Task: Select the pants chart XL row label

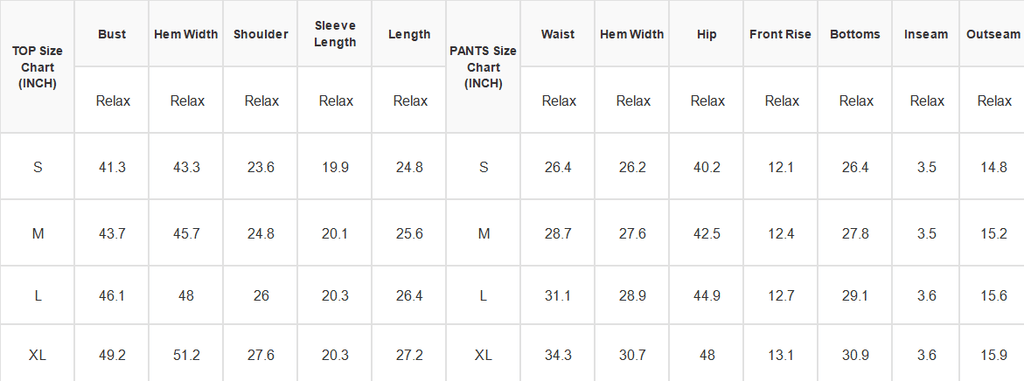Action: [483, 355]
